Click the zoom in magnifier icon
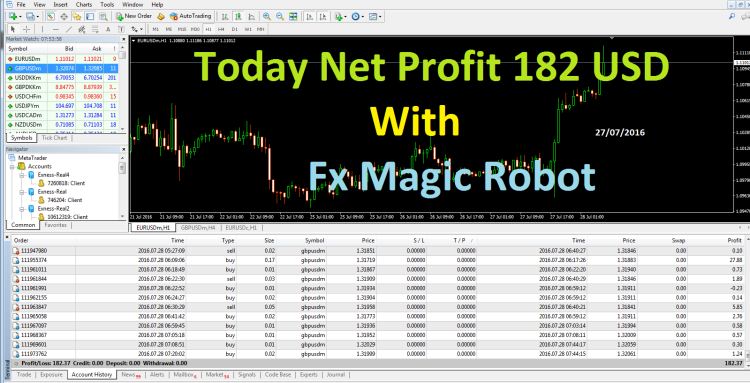The width and height of the screenshot is (750, 383). (x=266, y=16)
